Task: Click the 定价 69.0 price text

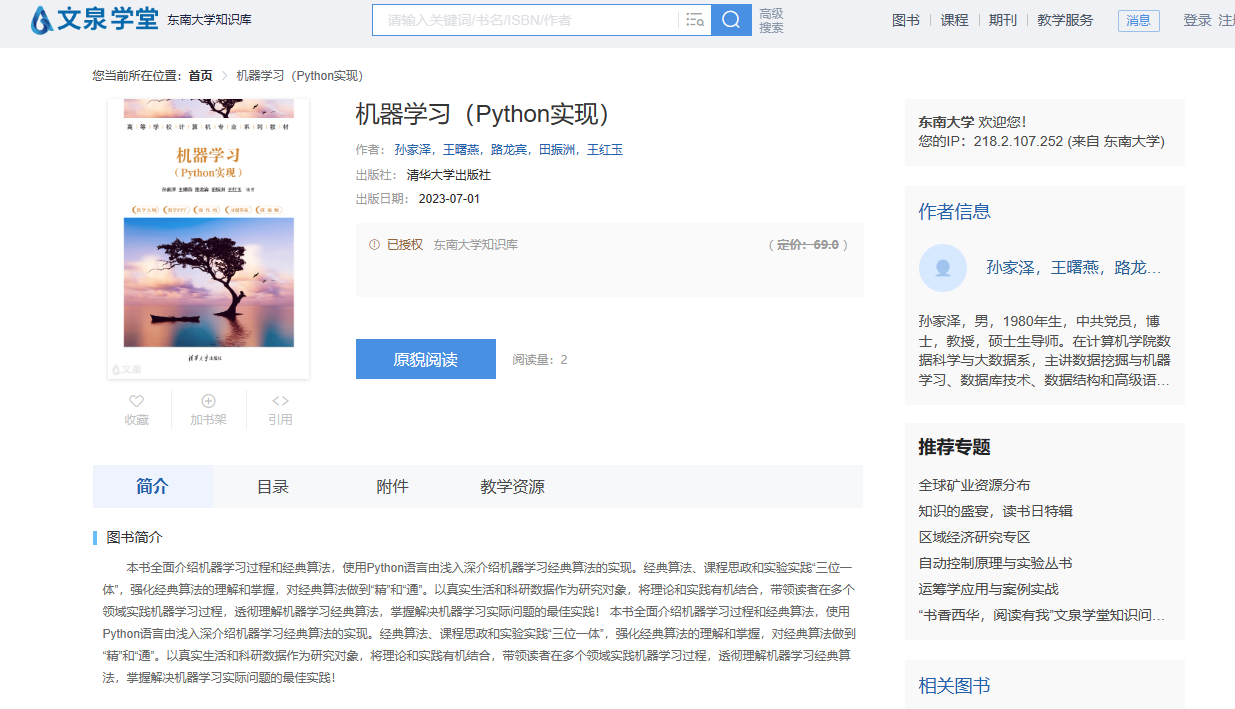Action: (808, 244)
